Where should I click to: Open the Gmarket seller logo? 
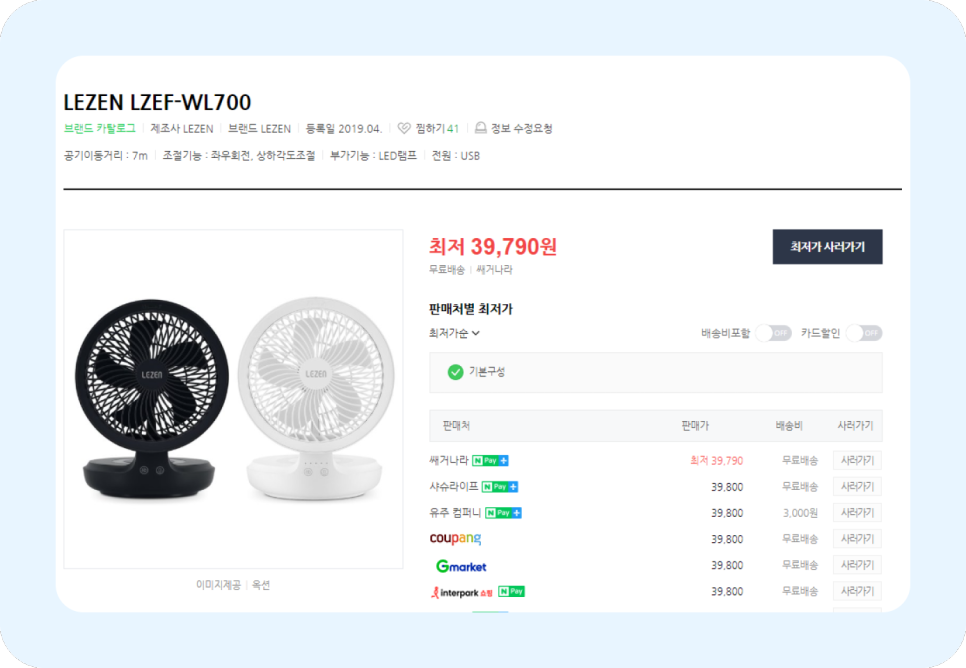coord(461,566)
